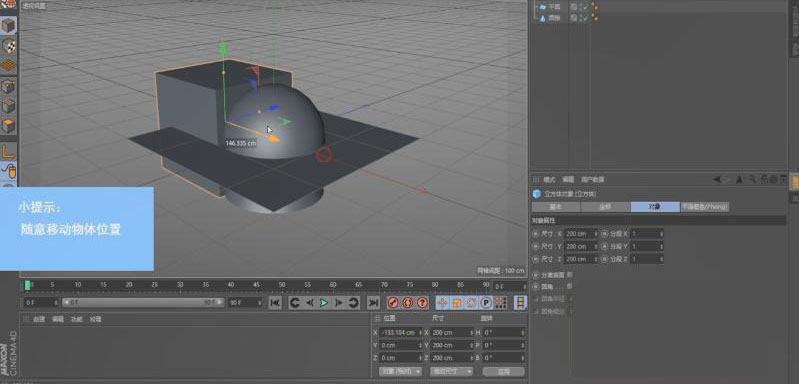Viewport: 799px width, 384px height.
Task: Click the 尺寸 Y field in Attributes
Action: 581,246
